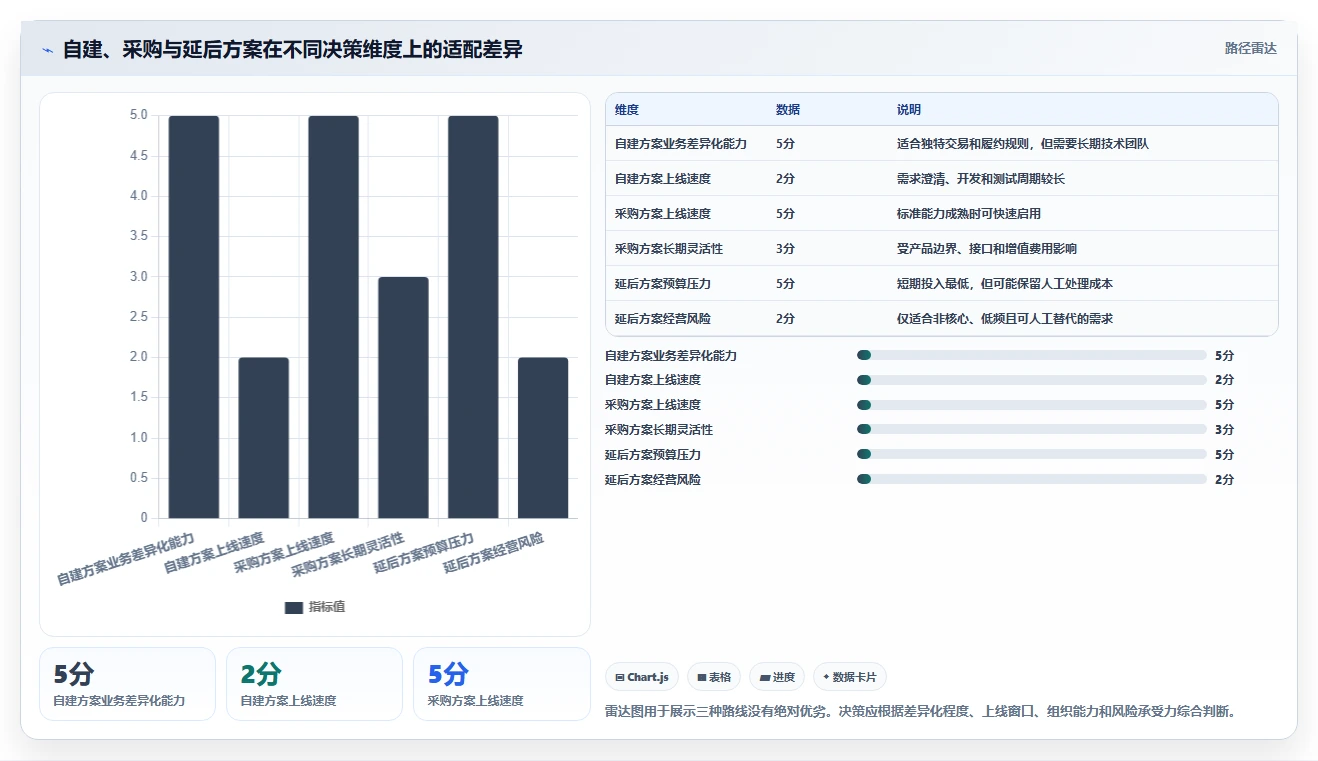
Task: Click 3分 score in the table
Action: 785,249
